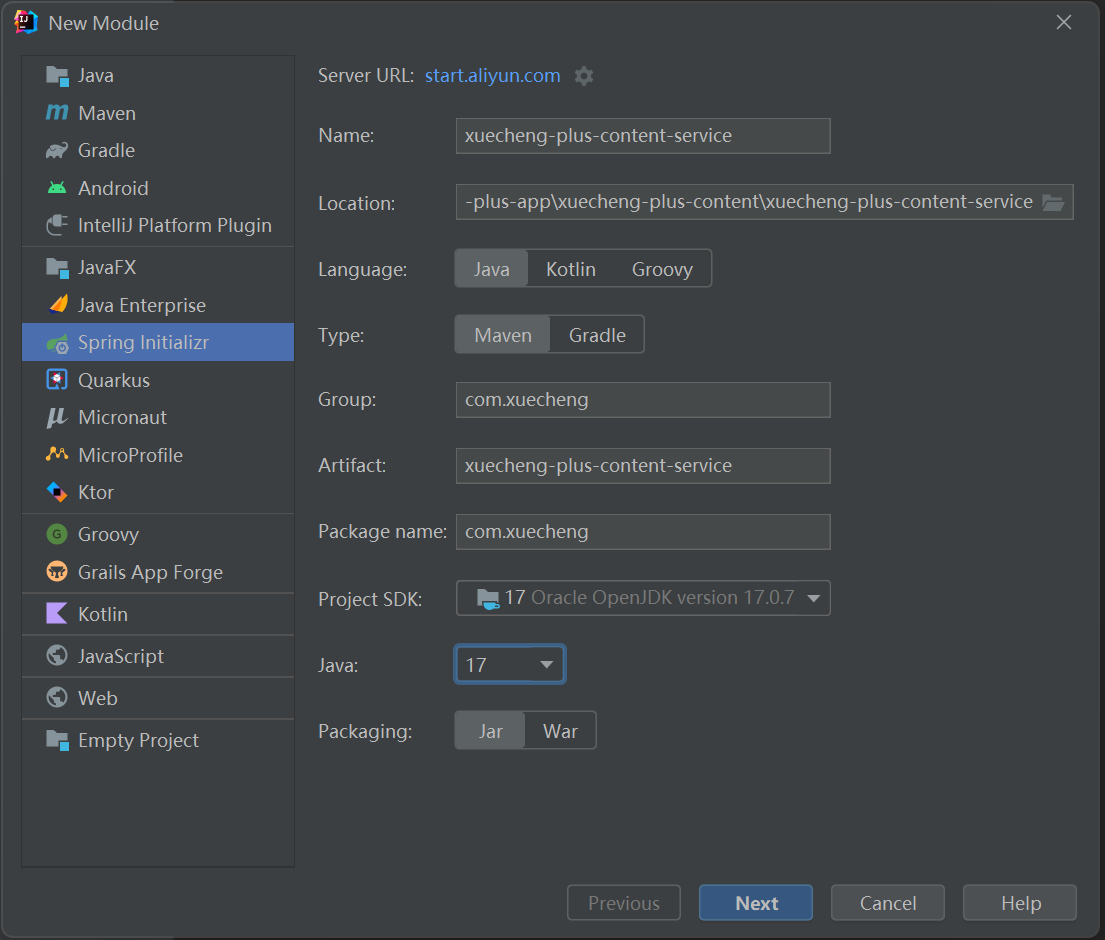Select 'IntelliJ Platform Plugin' entry
The height and width of the screenshot is (940, 1105).
click(x=158, y=225)
